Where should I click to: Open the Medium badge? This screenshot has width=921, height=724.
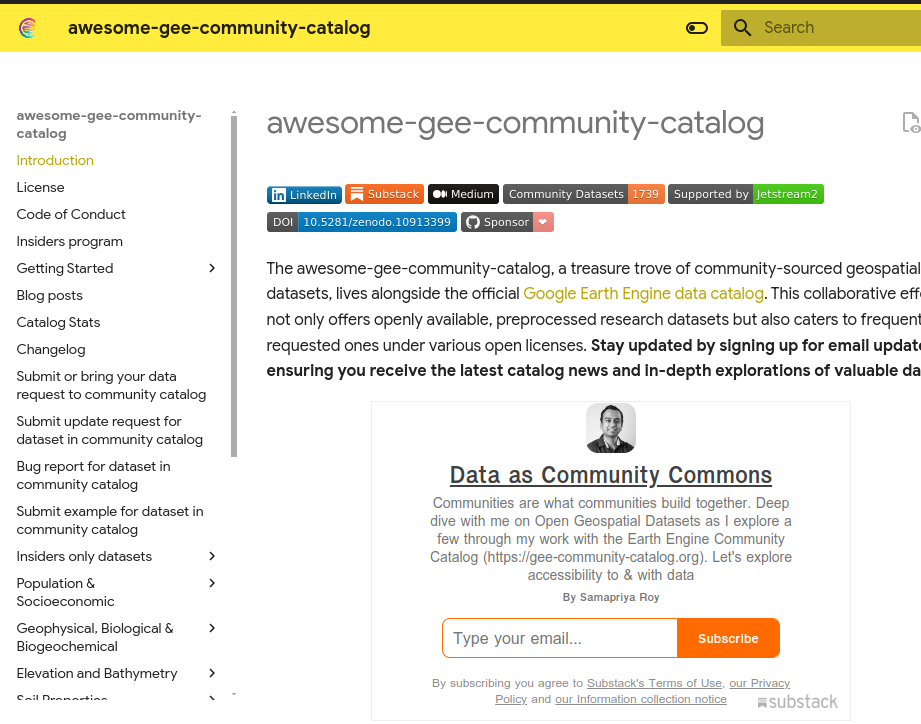(463, 195)
